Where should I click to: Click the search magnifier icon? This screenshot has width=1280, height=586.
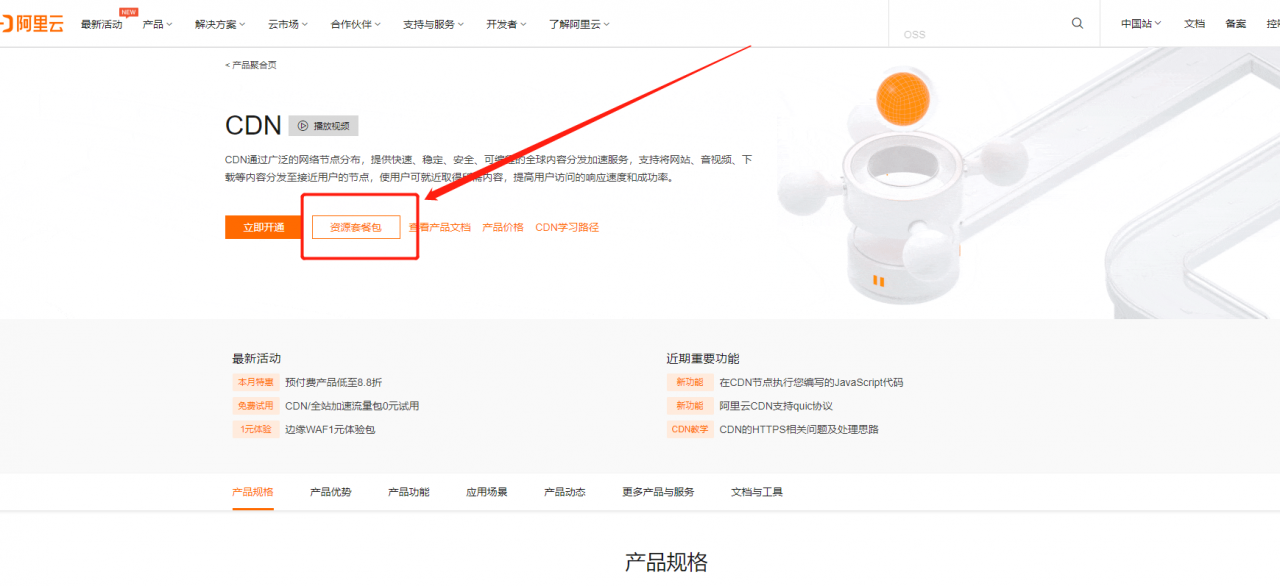point(1077,22)
